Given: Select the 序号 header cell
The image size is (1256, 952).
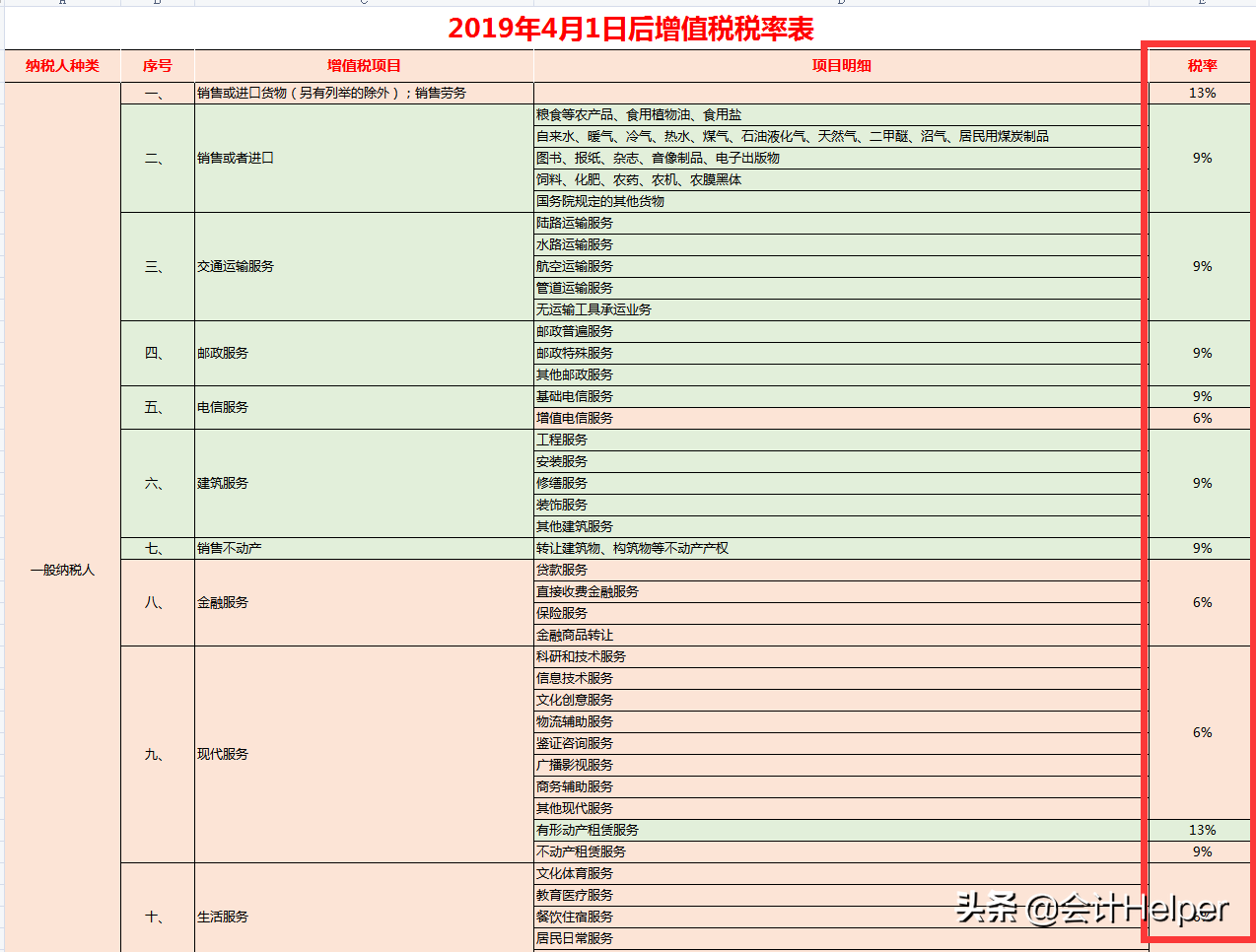Looking at the screenshot, I should pos(156,65).
